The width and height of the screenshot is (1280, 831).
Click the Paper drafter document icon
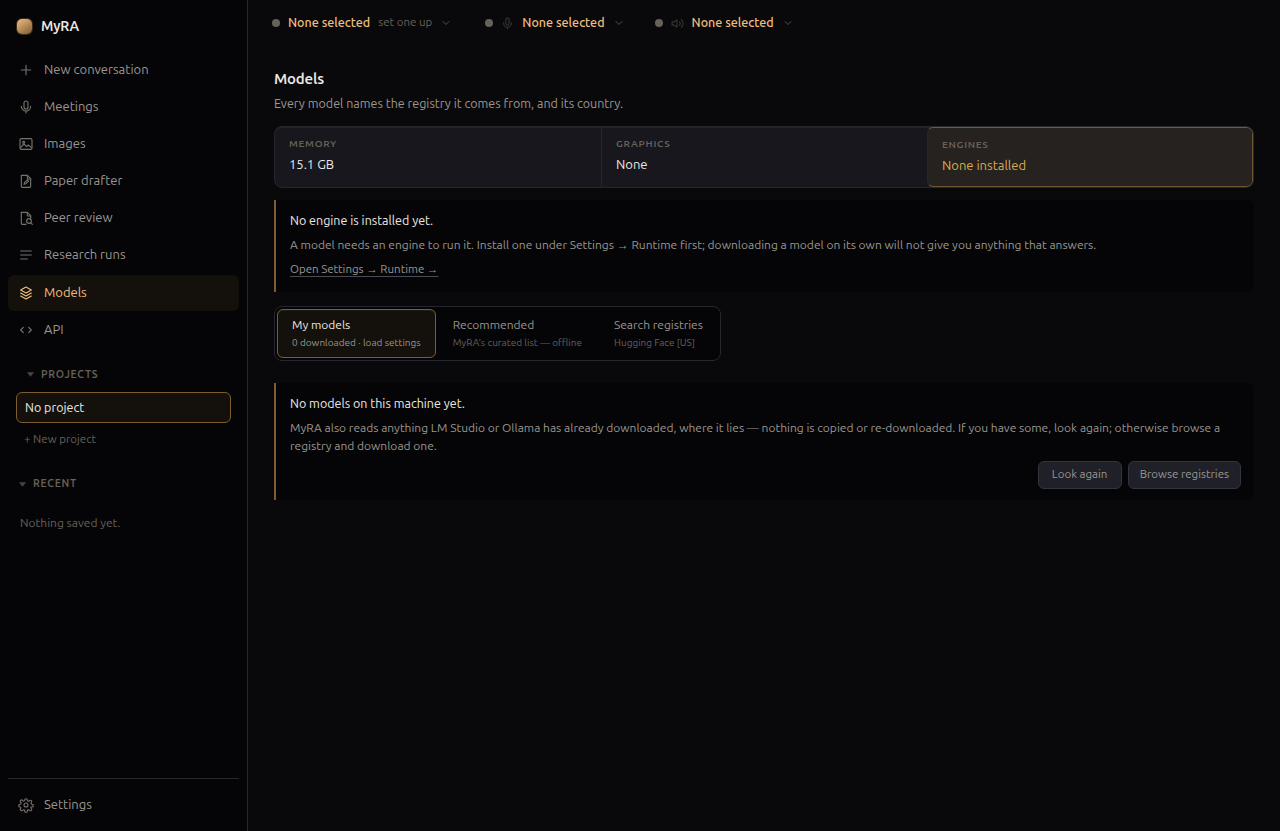pyautogui.click(x=26, y=181)
